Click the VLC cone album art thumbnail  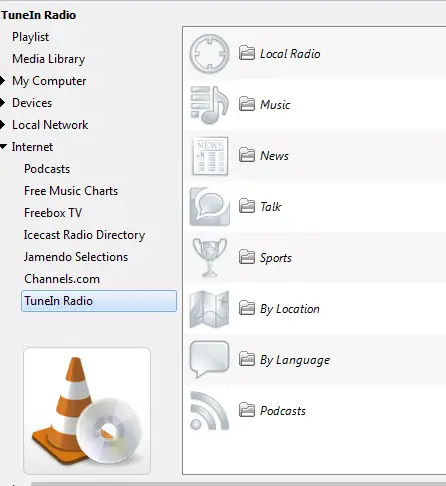coord(87,411)
